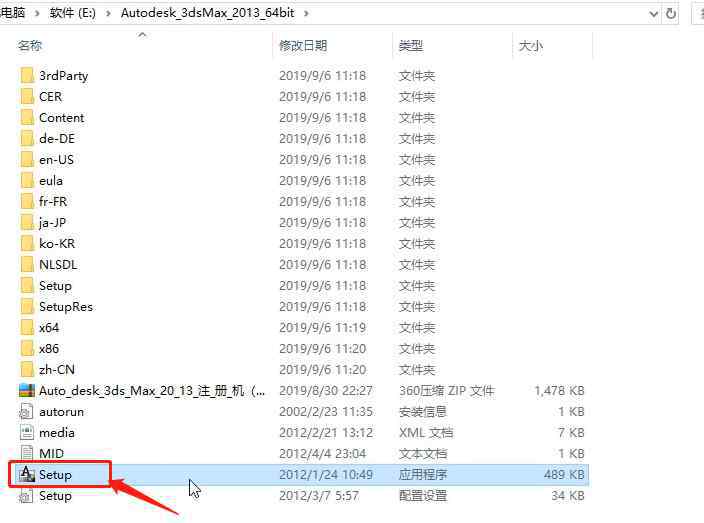Viewport: 704px width, 523px height.
Task: Click the 配置设置 type cell
Action: 422,496
